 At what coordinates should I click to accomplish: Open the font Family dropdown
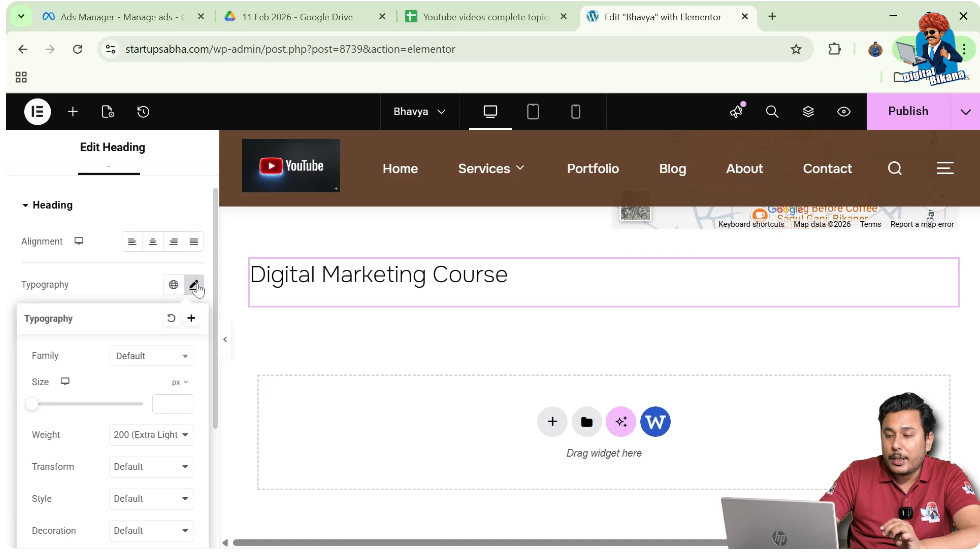point(151,356)
